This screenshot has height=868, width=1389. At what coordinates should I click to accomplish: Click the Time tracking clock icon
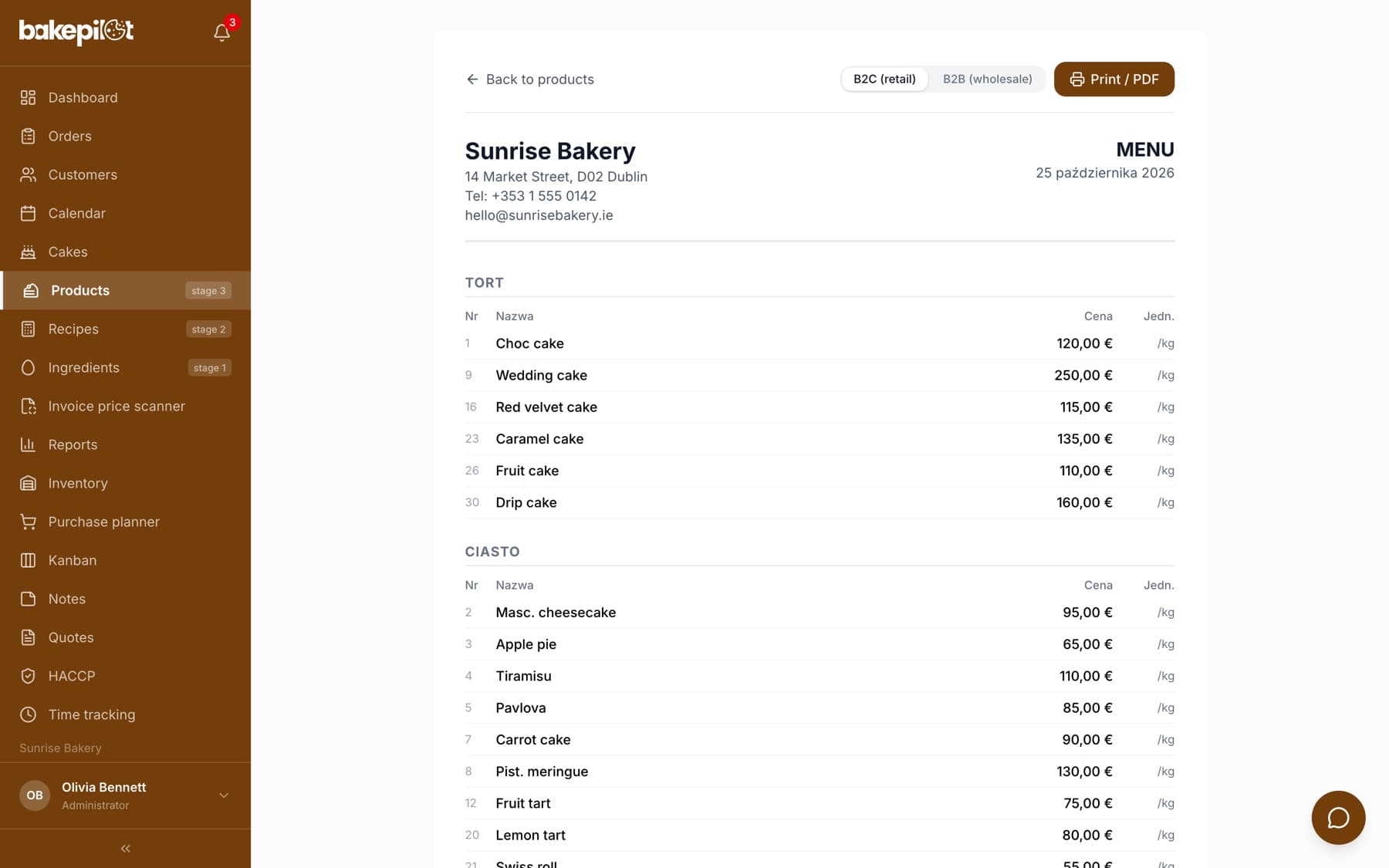click(29, 714)
